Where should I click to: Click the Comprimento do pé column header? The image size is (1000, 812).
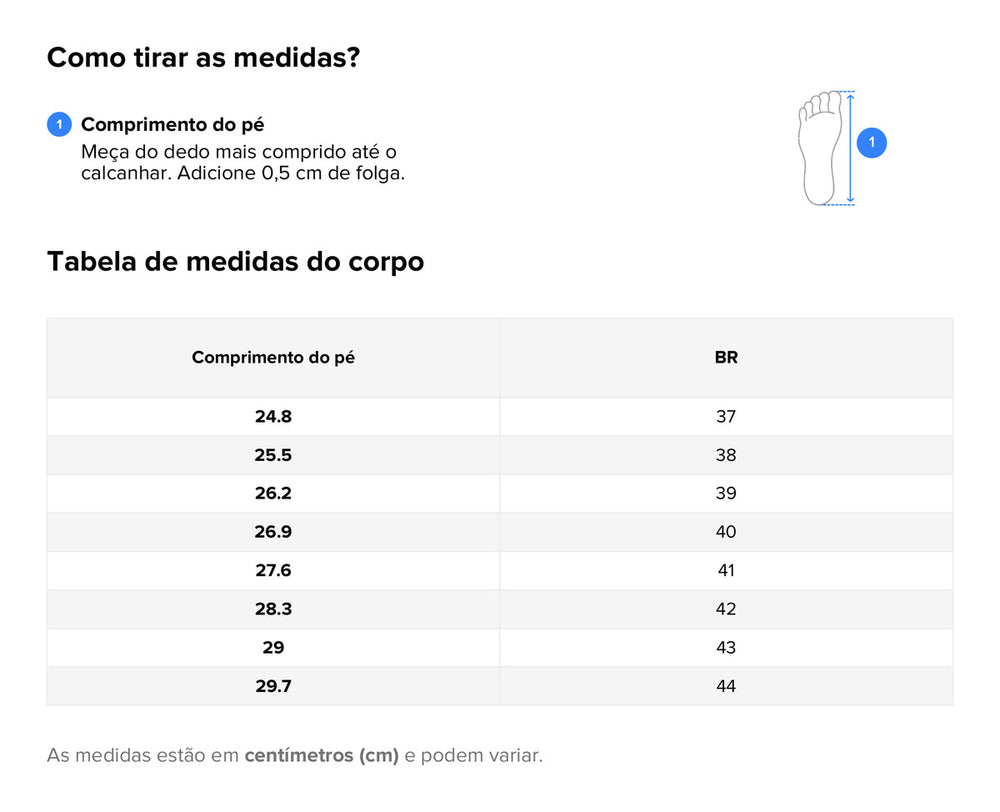273,357
